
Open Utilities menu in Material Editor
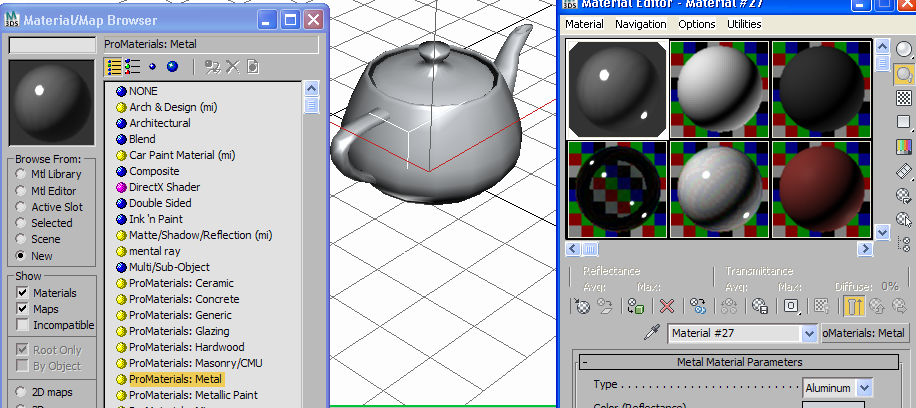(744, 24)
